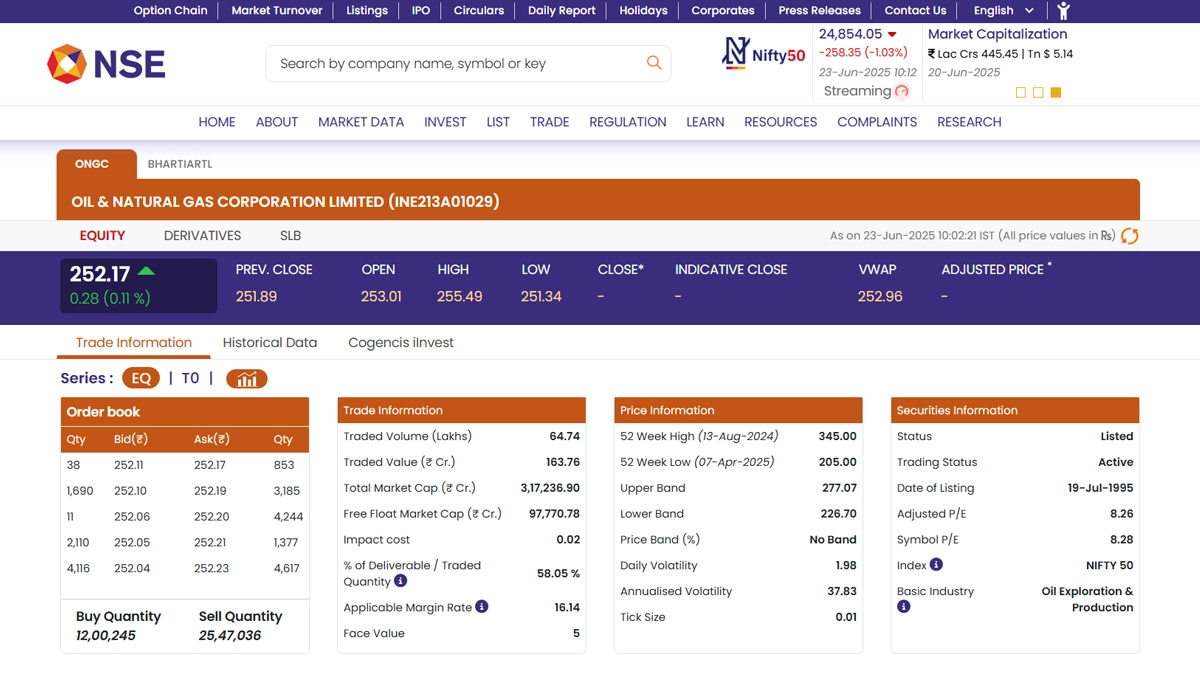
Task: Click the search magnifier icon
Action: tap(654, 63)
